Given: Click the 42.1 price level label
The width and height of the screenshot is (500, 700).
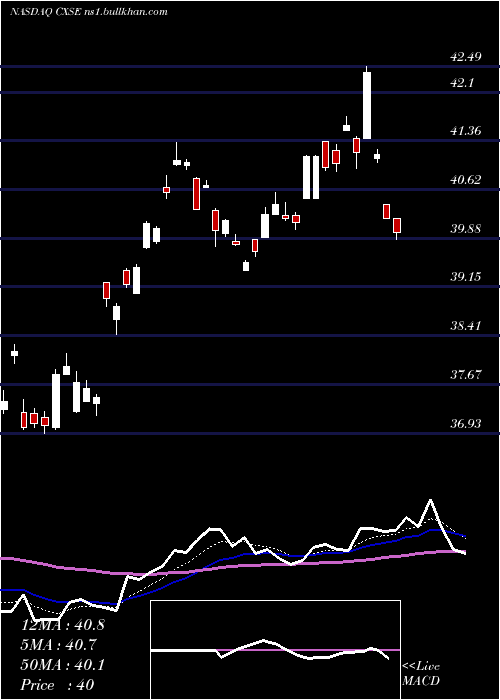Looking at the screenshot, I should pyautogui.click(x=462, y=83).
